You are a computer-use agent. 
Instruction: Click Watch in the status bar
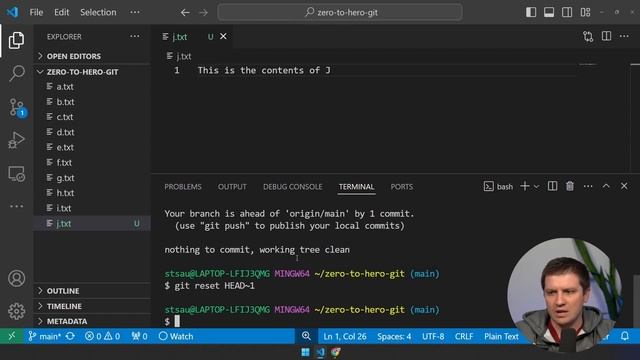(x=176, y=336)
